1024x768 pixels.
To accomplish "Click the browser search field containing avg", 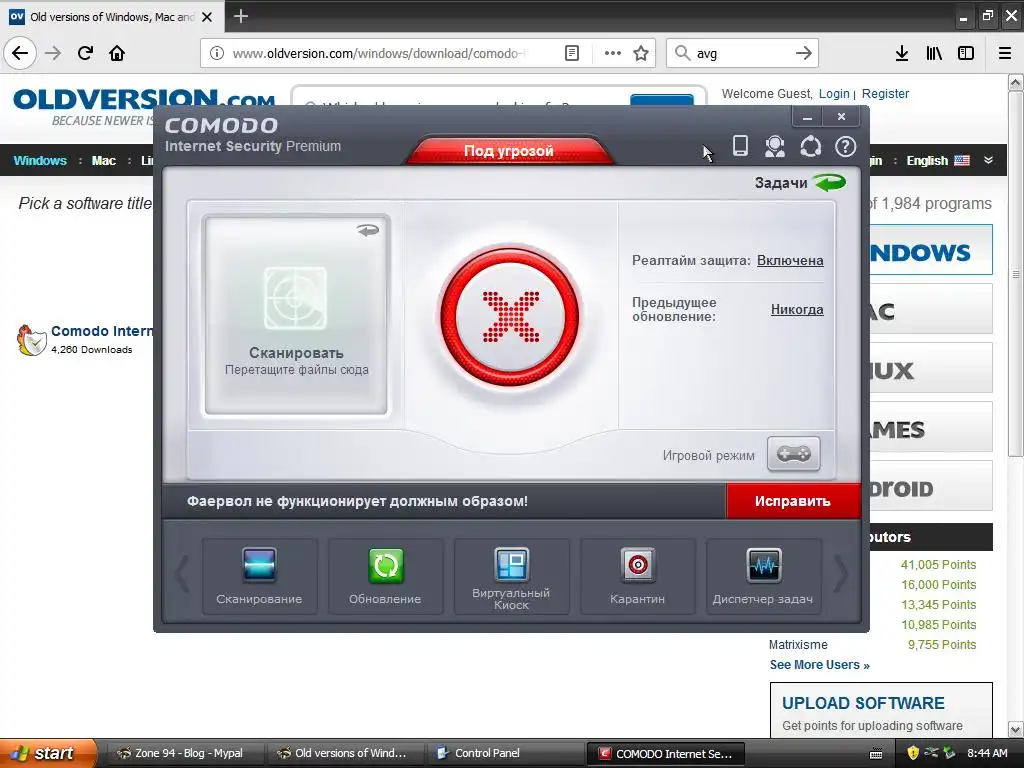I will [x=743, y=54].
